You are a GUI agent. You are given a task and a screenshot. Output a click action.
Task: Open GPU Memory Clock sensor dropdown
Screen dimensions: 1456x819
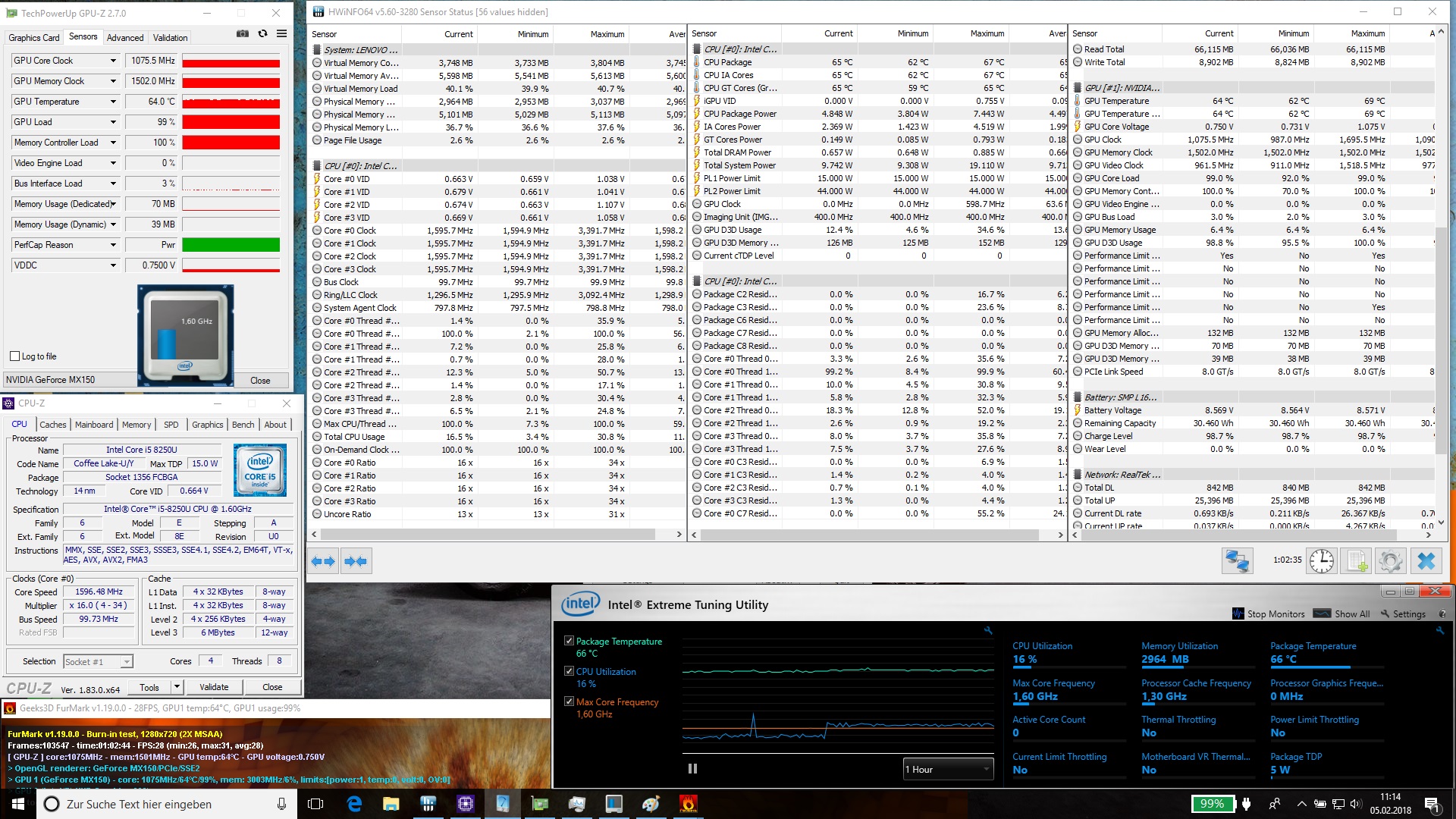[x=113, y=81]
